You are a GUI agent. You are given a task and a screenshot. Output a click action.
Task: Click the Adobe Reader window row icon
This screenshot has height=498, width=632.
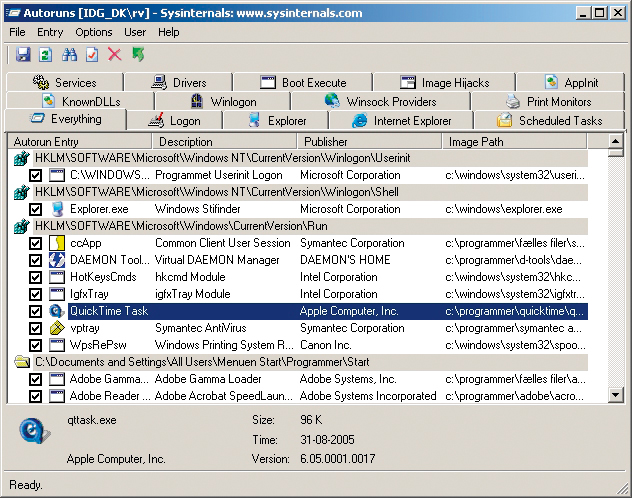[x=56, y=396]
